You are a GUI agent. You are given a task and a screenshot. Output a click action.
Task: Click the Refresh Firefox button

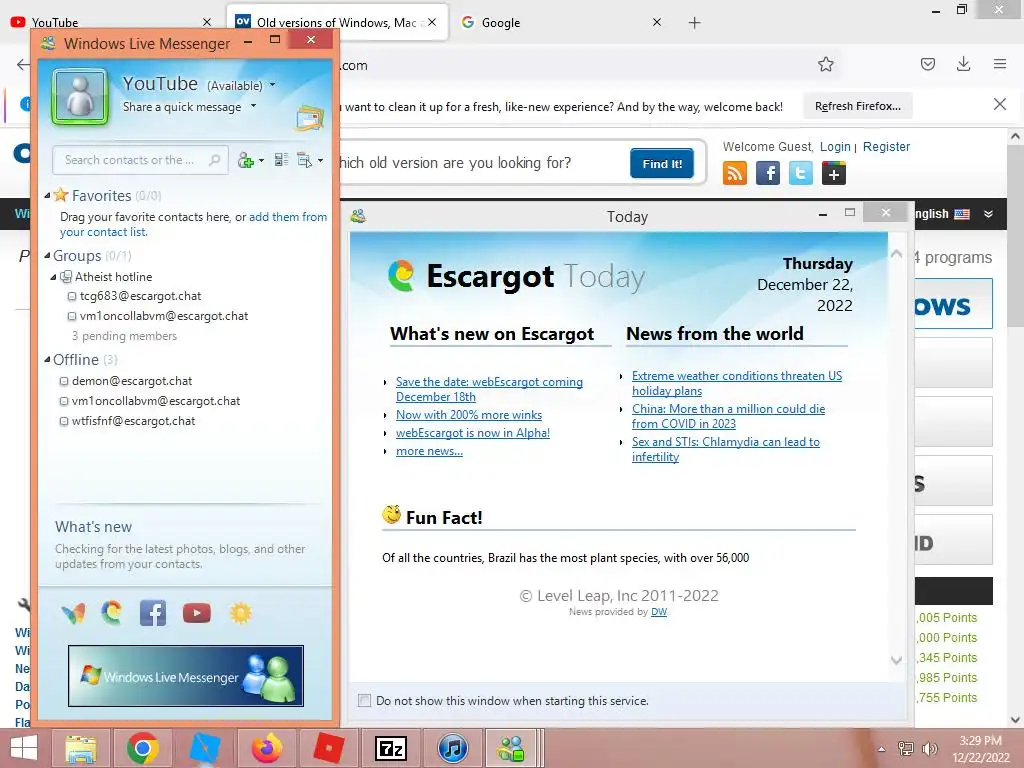click(857, 106)
